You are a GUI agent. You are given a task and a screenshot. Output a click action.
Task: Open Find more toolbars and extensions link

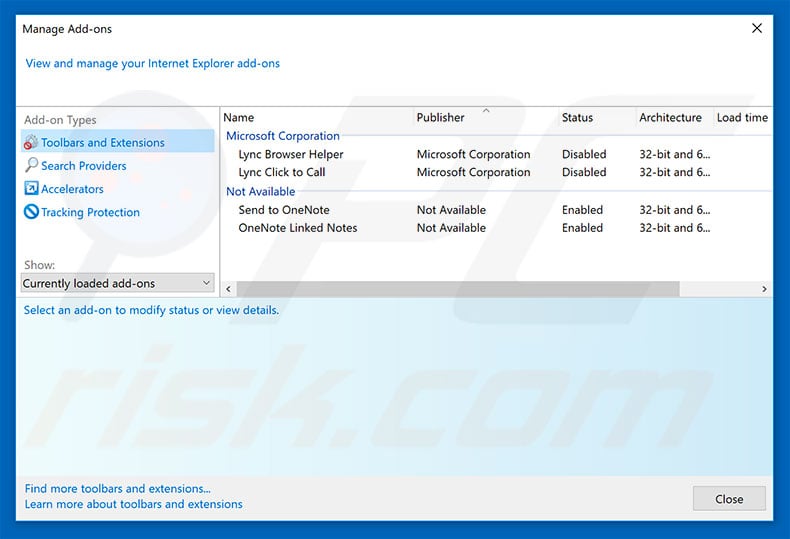click(118, 489)
